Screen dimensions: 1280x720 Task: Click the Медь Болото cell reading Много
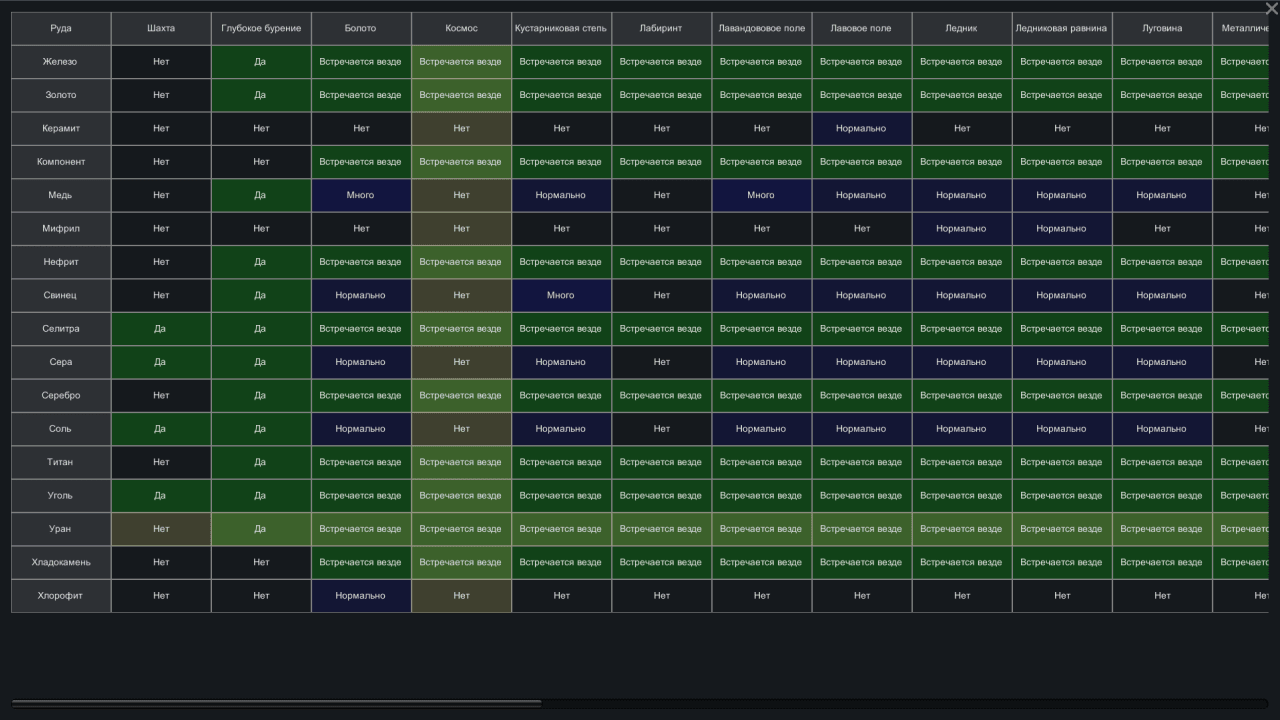361,195
